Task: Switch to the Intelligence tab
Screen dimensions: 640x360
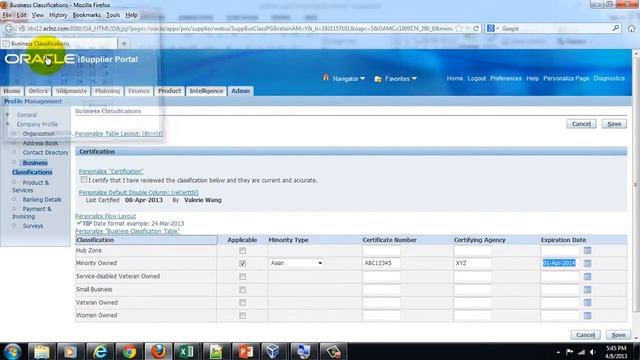Action: pos(206,91)
